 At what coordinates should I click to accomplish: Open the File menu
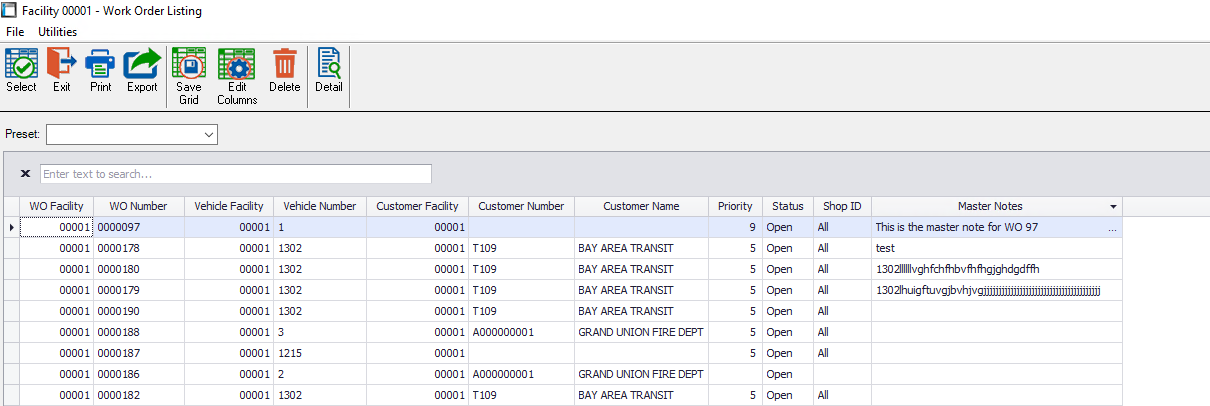15,32
